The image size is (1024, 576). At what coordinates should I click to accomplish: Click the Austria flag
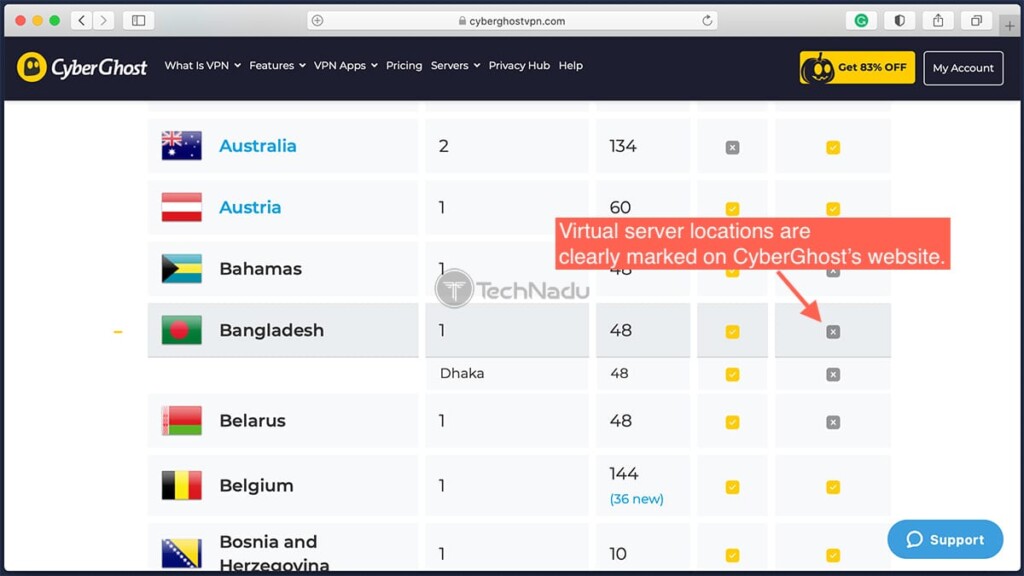click(182, 207)
